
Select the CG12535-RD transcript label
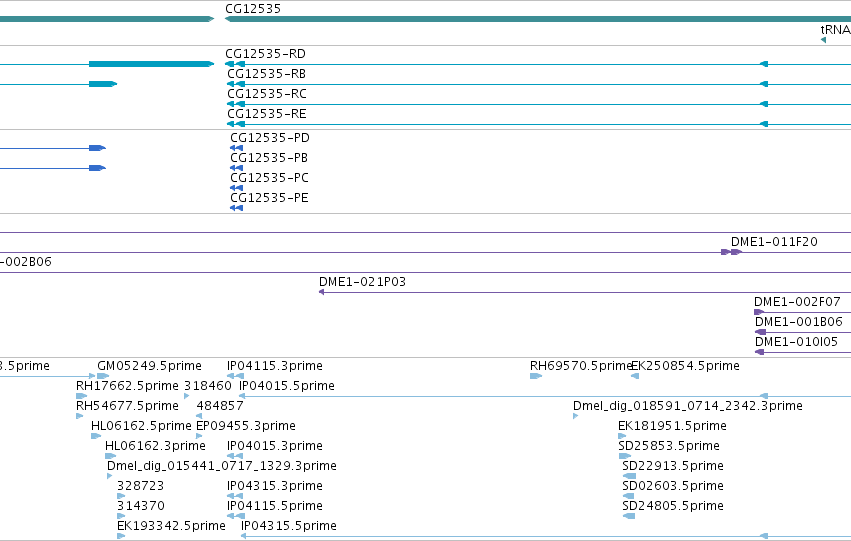click(265, 54)
